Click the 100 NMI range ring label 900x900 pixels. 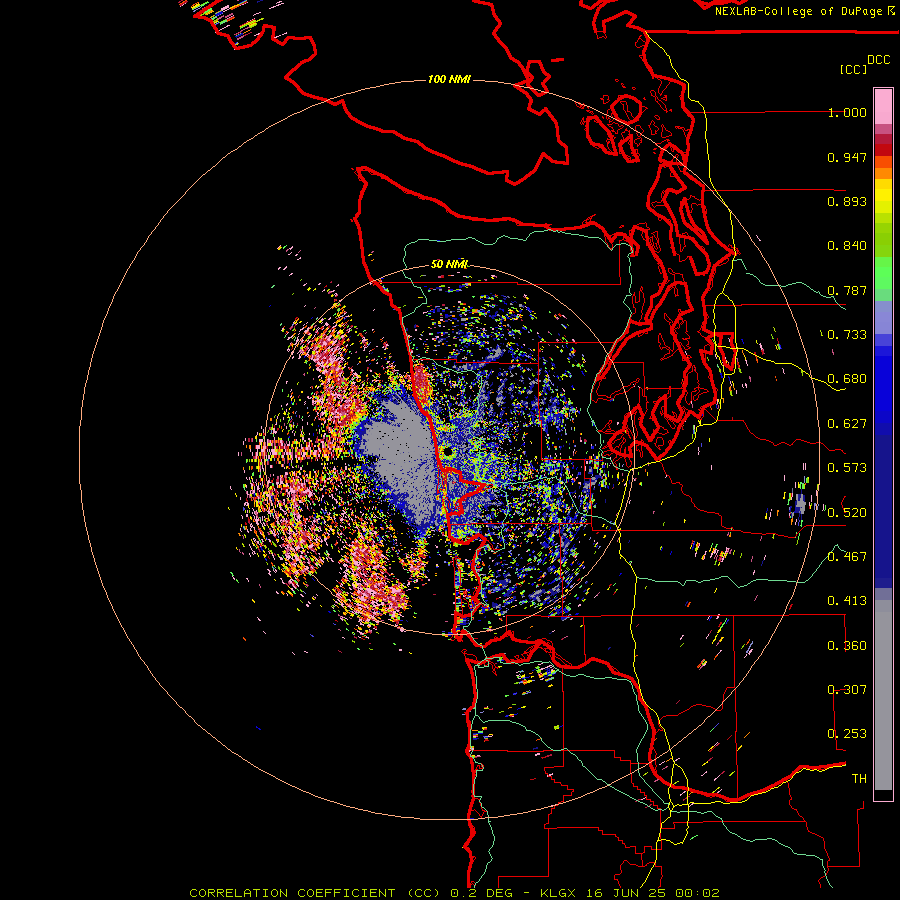(449, 79)
